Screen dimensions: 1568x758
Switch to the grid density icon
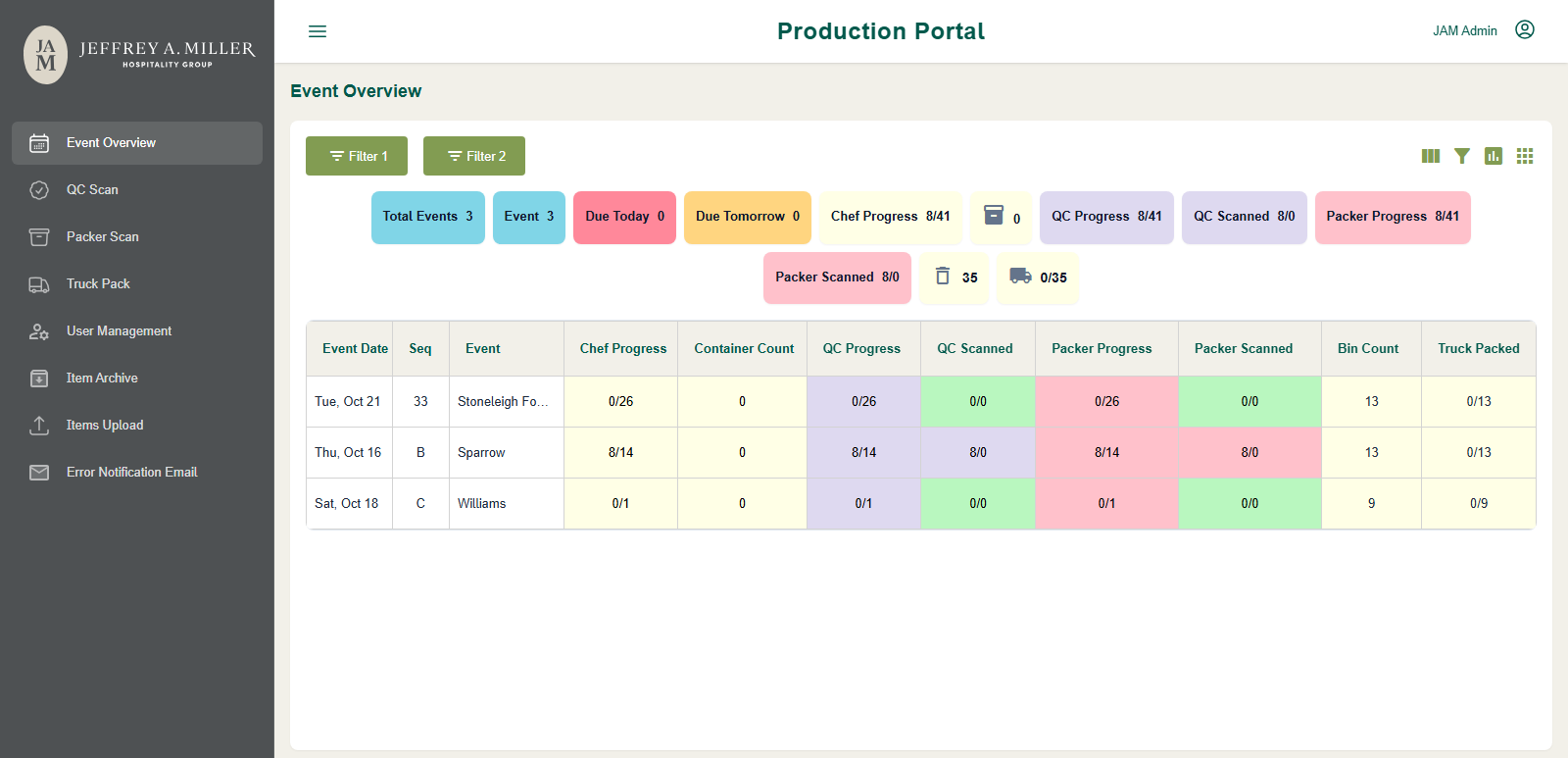(1525, 156)
